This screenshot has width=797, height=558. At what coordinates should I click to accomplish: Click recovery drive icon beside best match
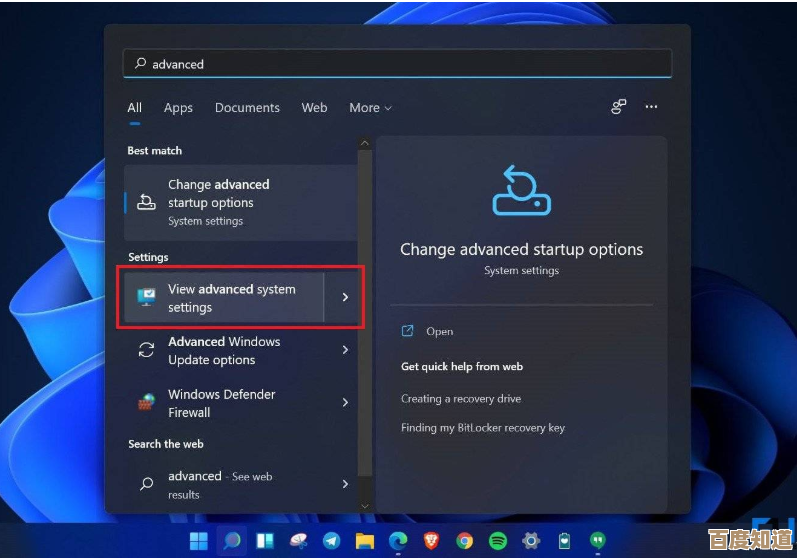(x=146, y=202)
